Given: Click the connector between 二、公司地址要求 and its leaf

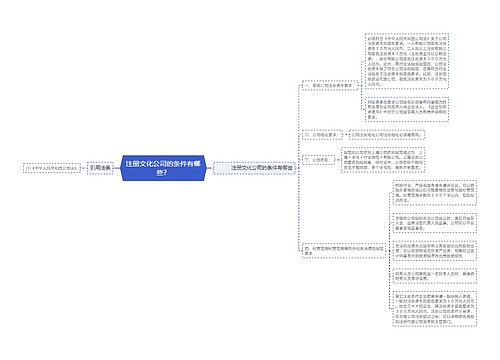Looking at the screenshot, I should pyautogui.click(x=346, y=135).
